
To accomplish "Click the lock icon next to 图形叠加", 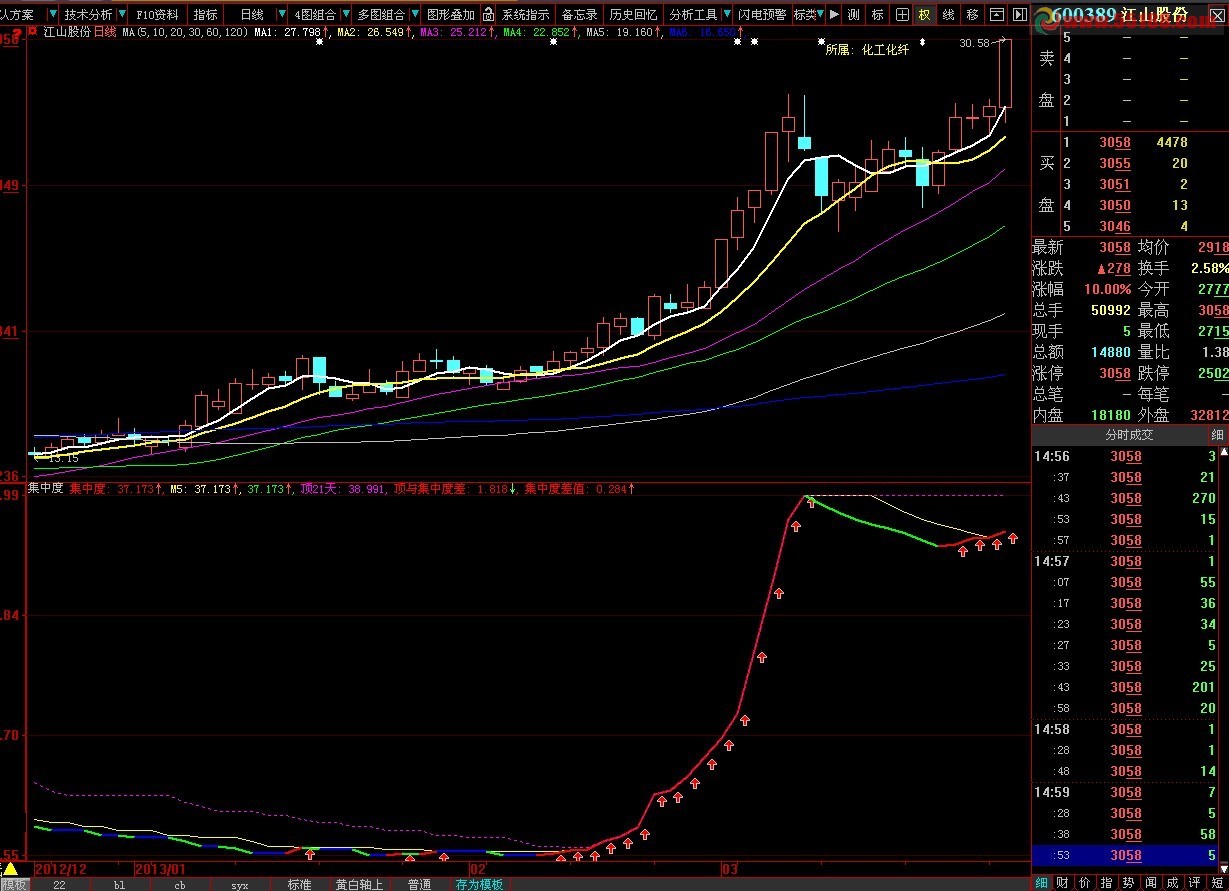I will click(488, 15).
